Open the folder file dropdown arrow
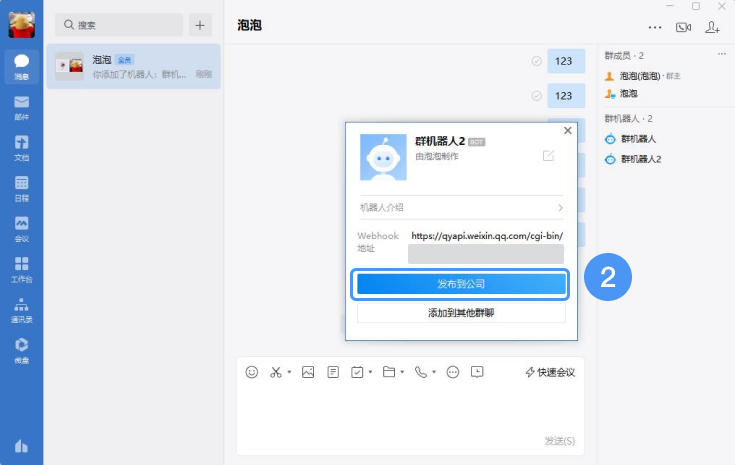 point(401,373)
